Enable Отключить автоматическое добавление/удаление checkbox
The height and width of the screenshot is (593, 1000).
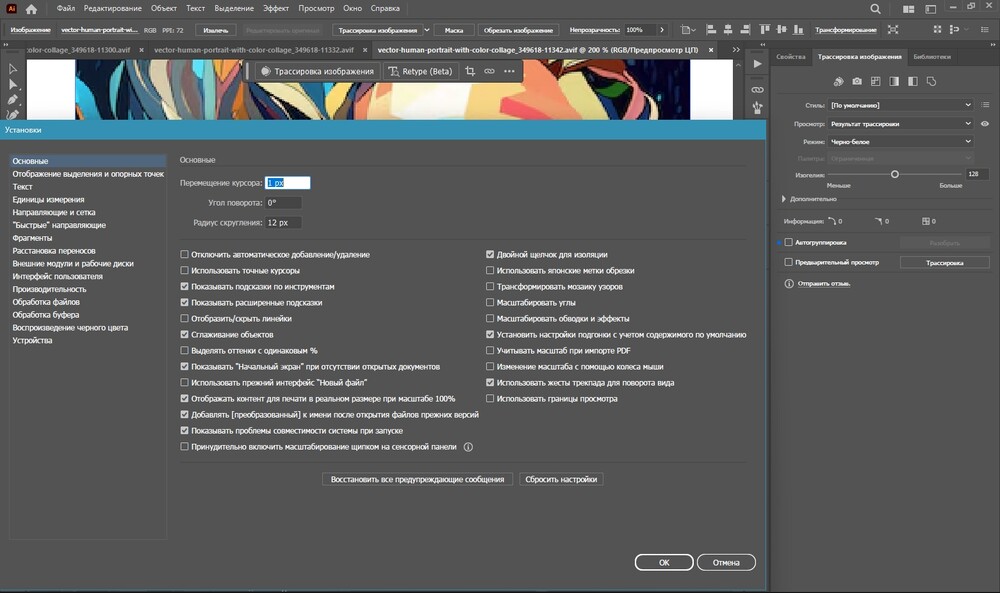pyautogui.click(x=184, y=255)
